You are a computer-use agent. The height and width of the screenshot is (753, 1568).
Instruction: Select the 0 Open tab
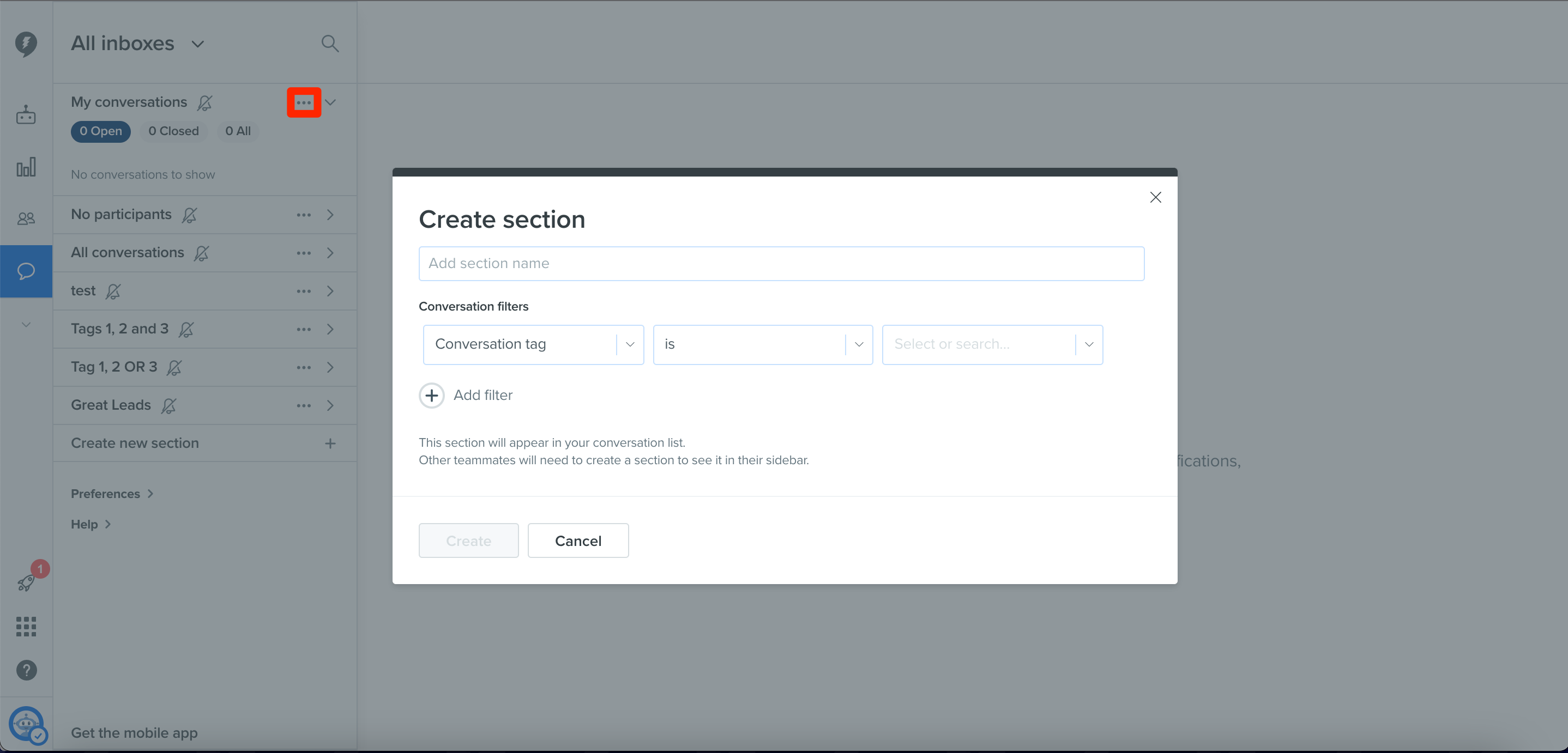(100, 131)
